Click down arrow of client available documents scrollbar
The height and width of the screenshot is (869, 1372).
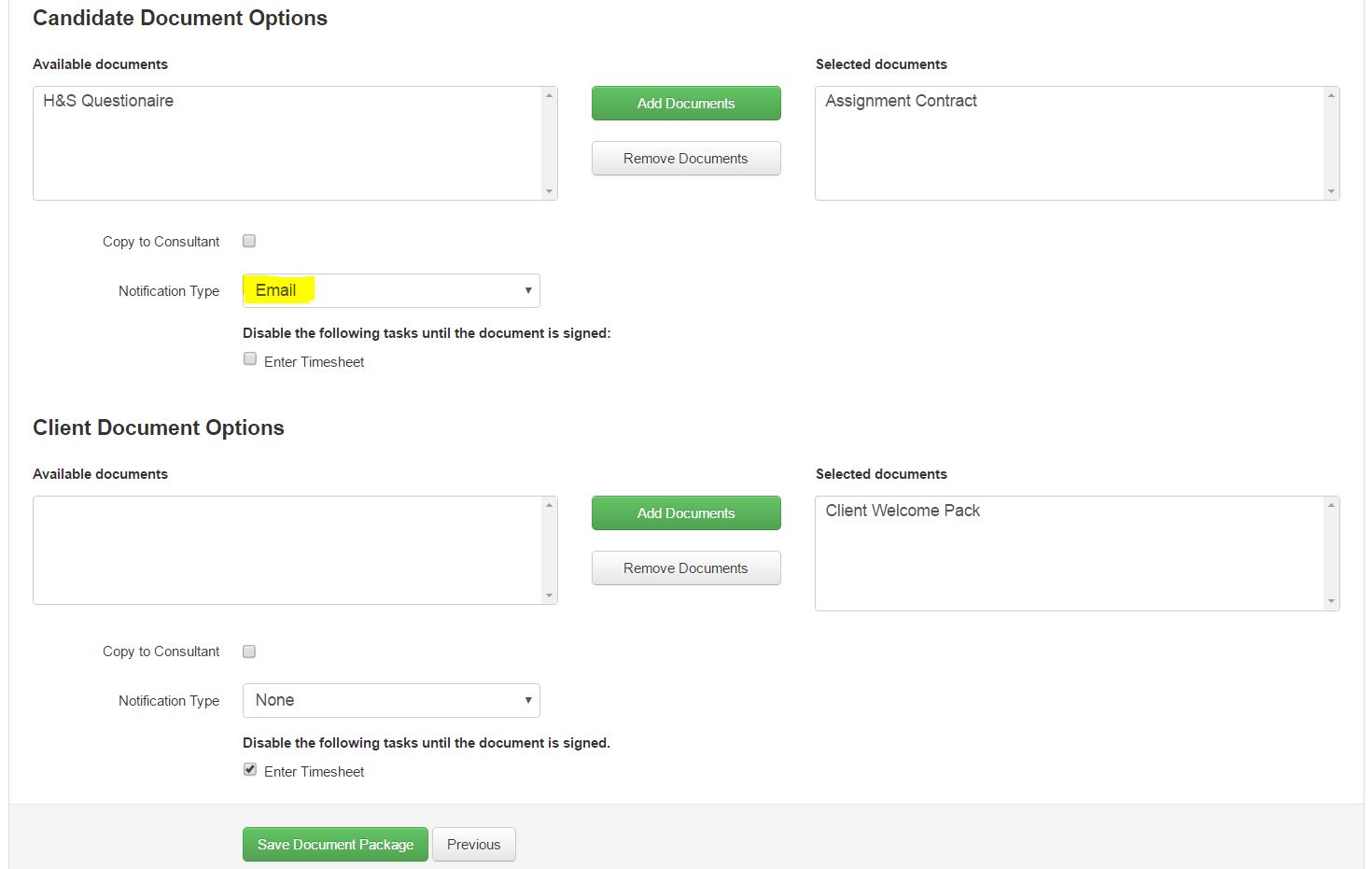[549, 596]
